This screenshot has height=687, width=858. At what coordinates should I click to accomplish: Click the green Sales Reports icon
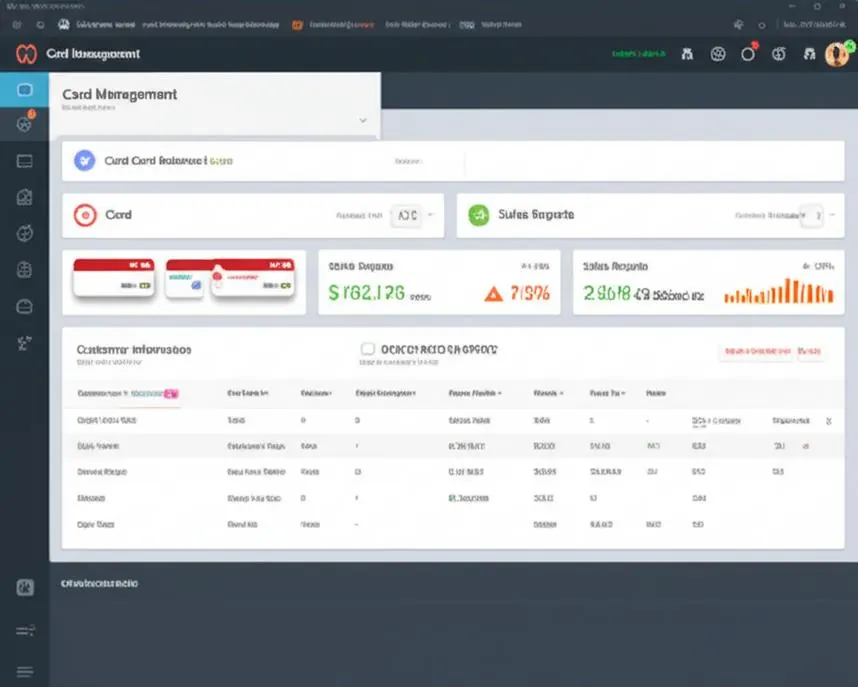click(479, 215)
